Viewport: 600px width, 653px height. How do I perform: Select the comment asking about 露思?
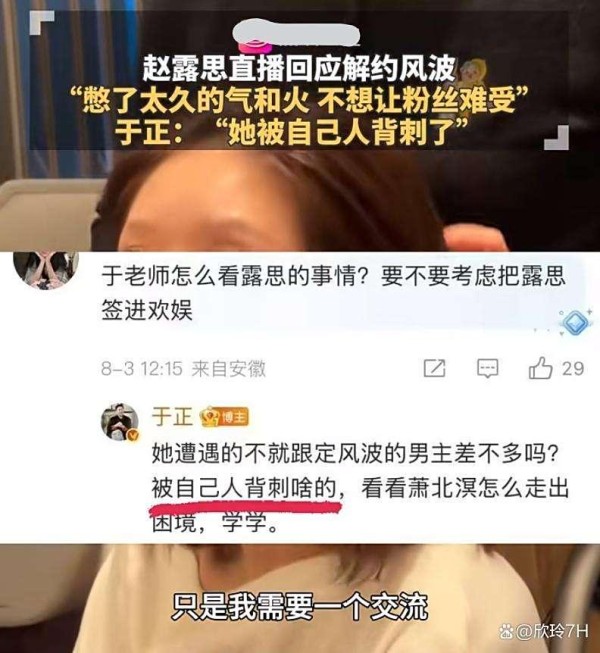(333, 293)
